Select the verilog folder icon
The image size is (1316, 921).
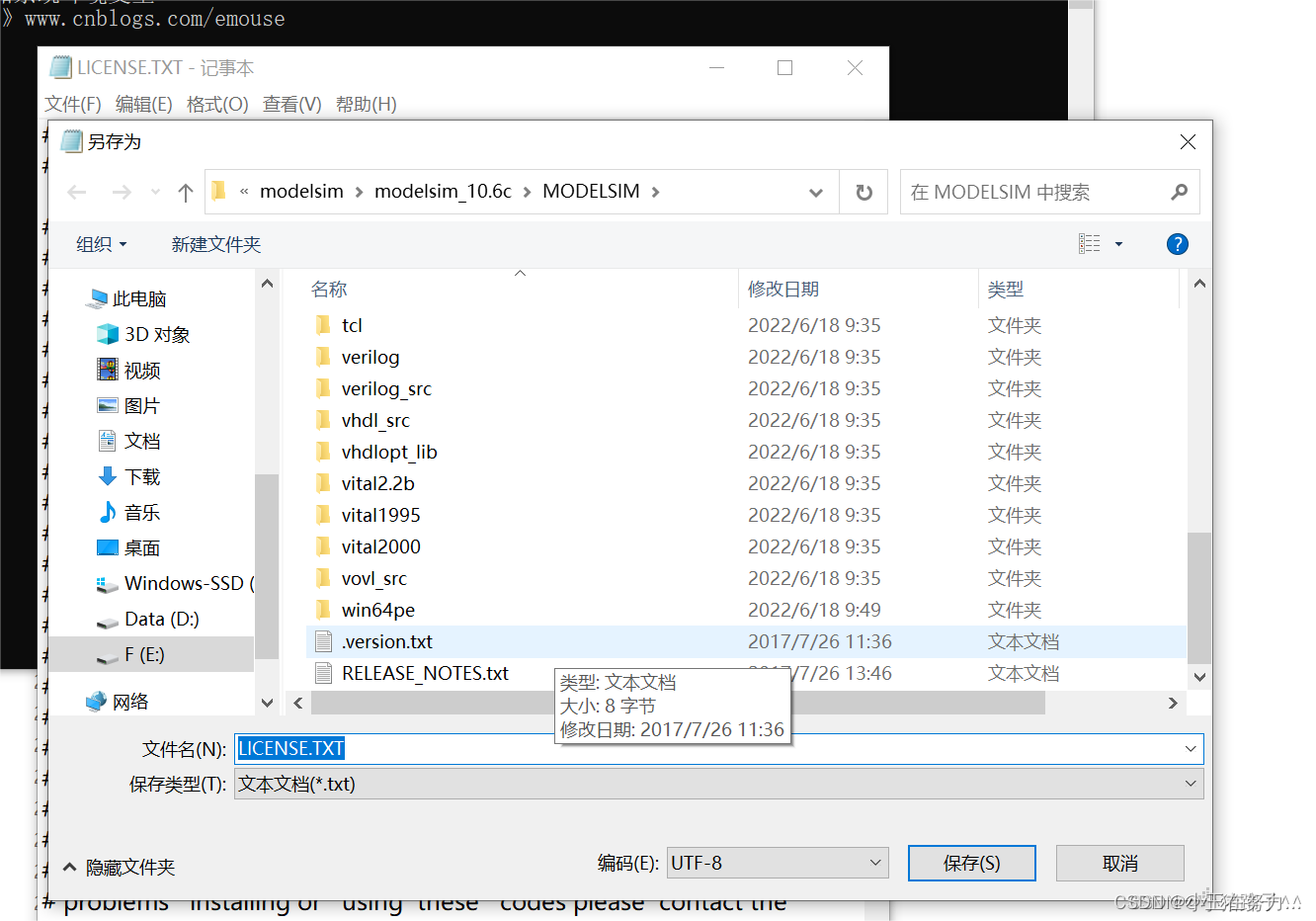[x=323, y=357]
